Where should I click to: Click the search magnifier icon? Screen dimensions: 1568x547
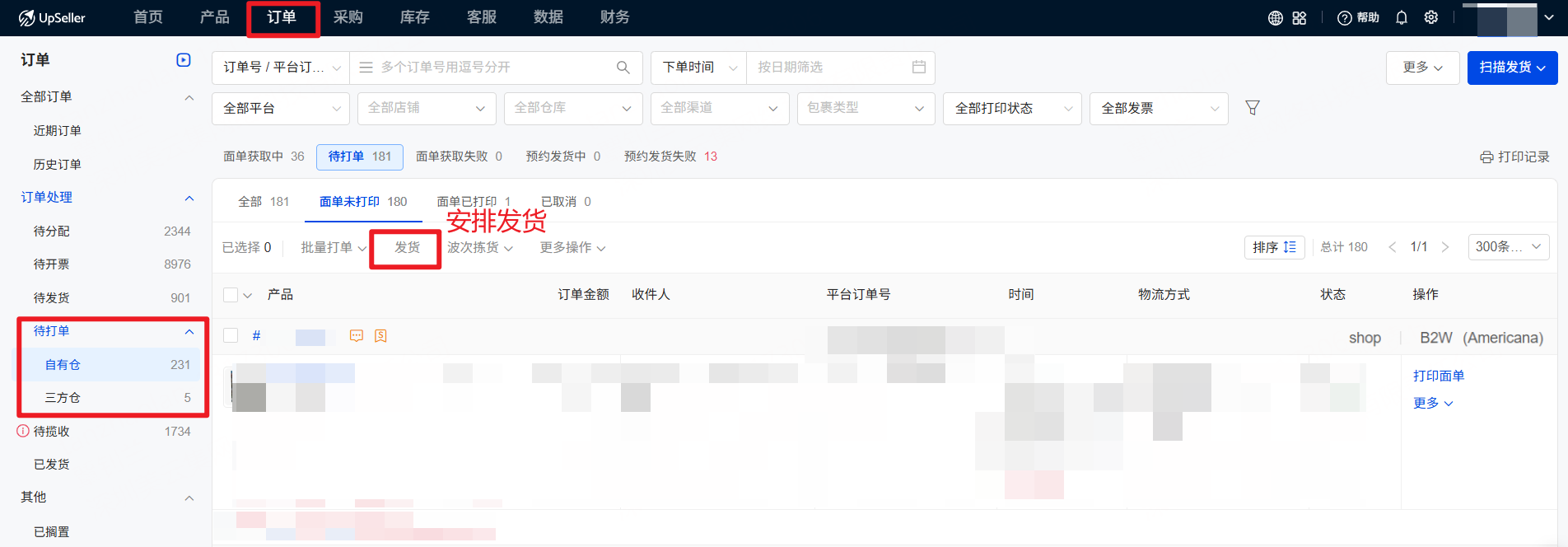[623, 68]
